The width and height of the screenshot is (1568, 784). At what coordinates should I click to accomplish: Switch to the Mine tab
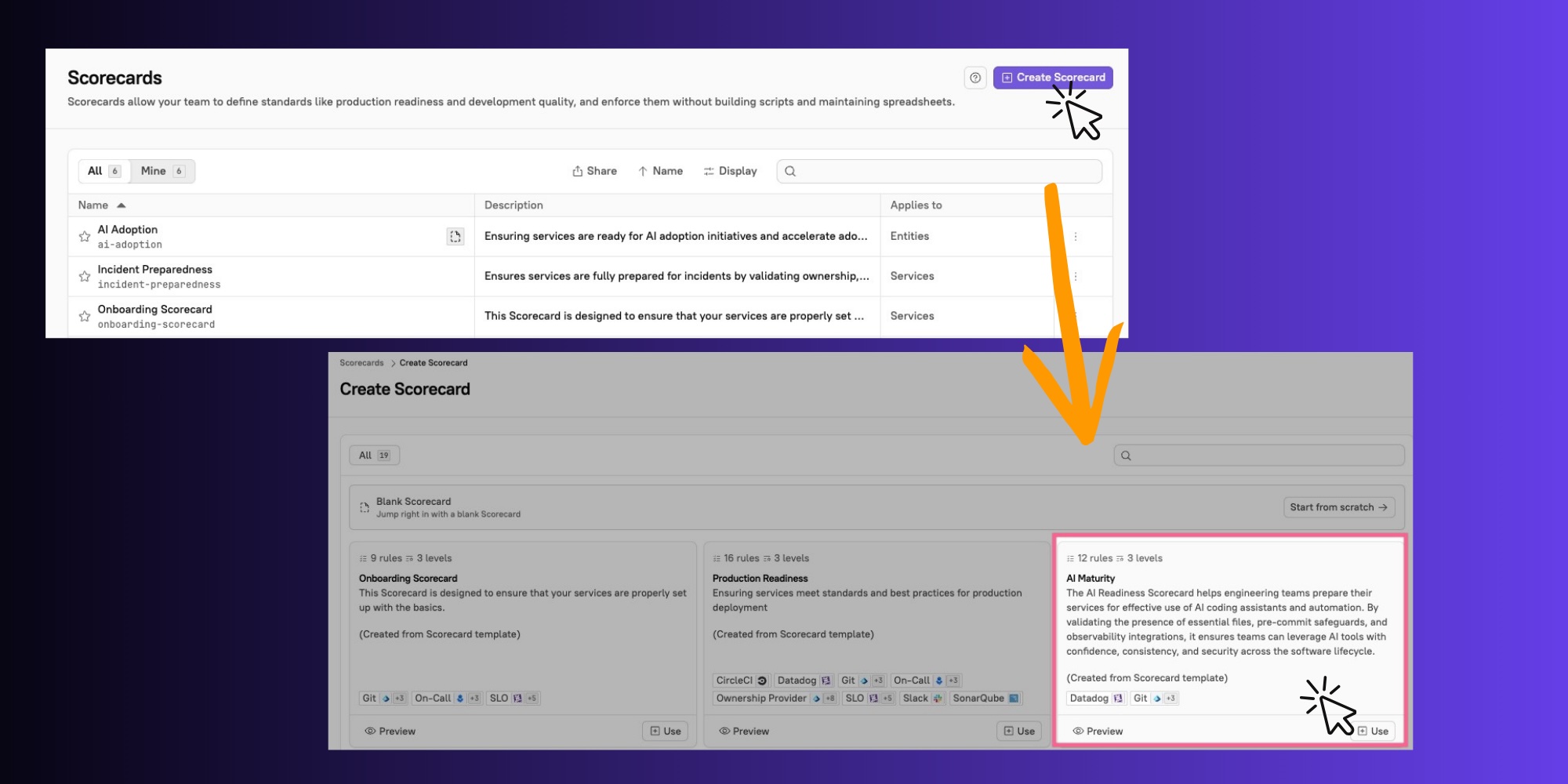162,171
